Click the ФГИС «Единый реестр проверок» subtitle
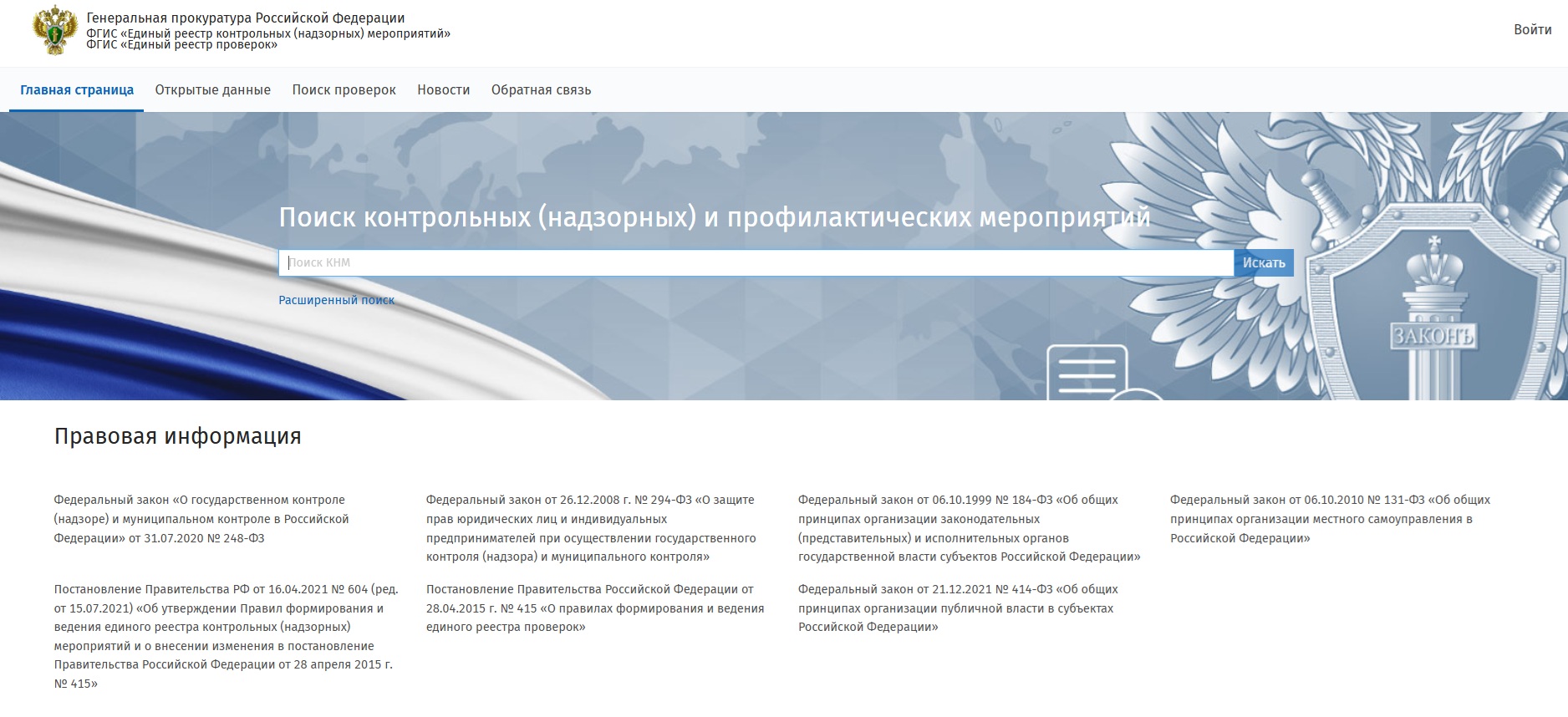Screen dimensions: 1568x717 click(x=182, y=45)
